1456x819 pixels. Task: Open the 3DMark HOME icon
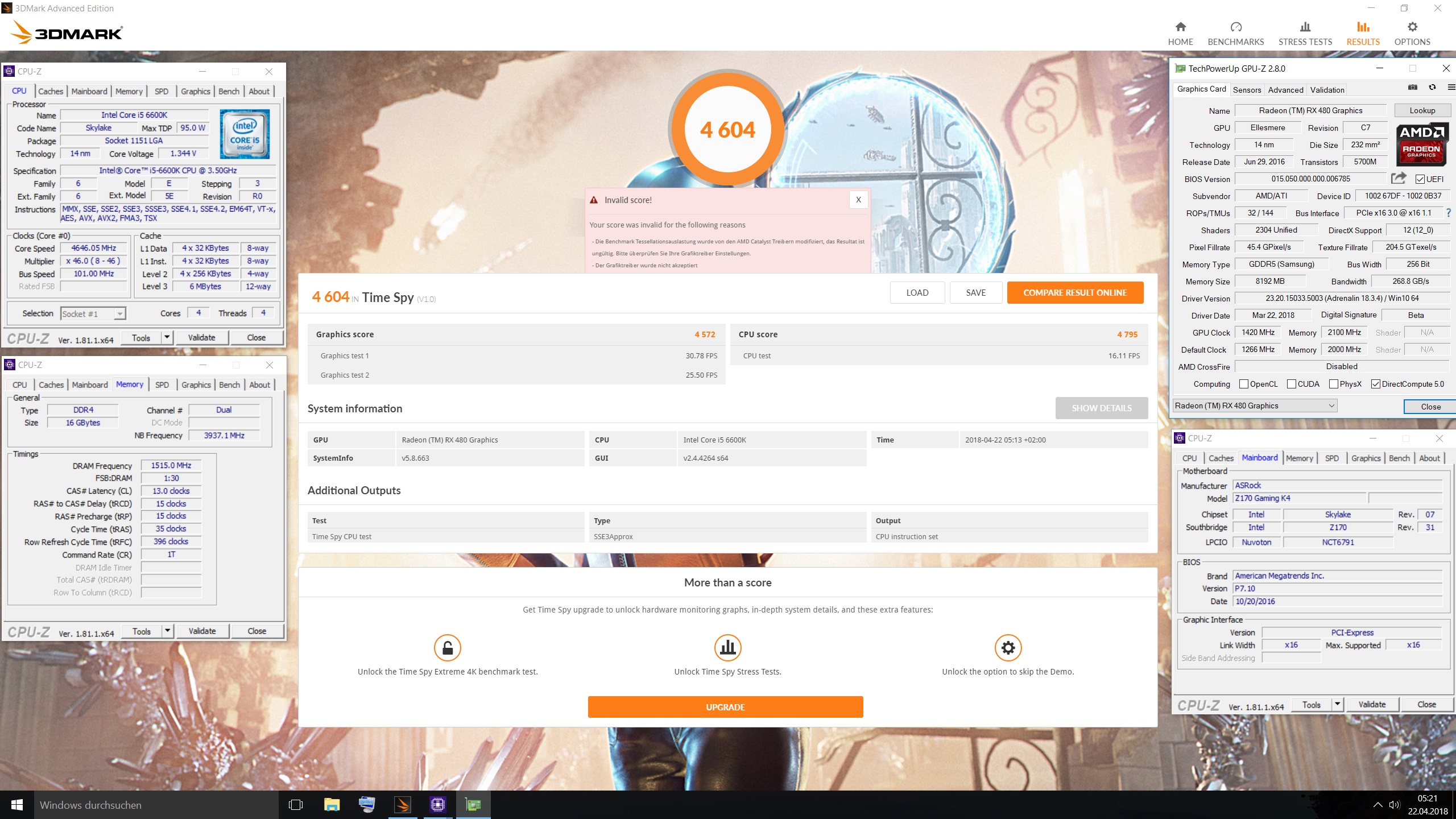coord(1181,27)
